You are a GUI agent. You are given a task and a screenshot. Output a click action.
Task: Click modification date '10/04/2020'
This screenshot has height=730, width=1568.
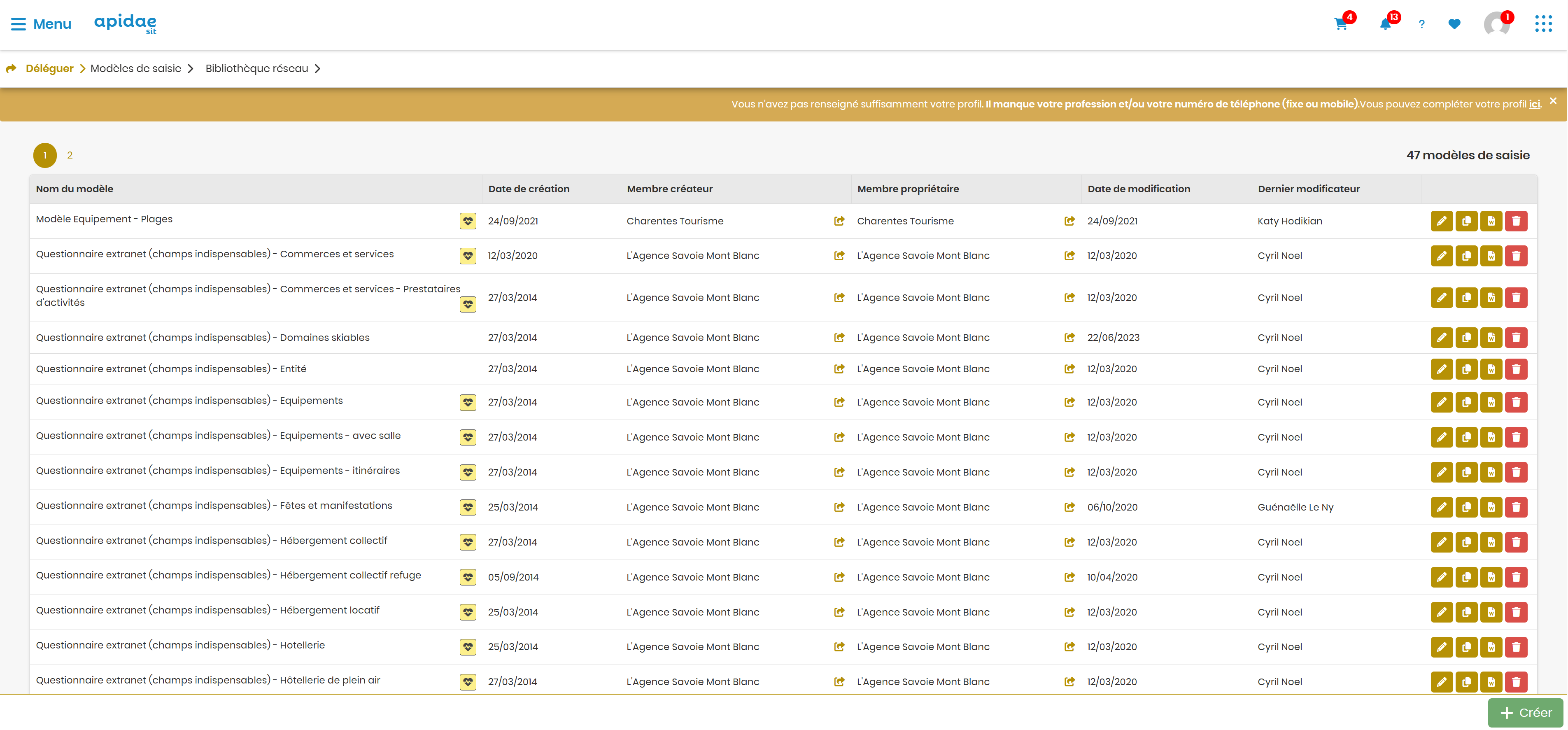pos(1112,577)
